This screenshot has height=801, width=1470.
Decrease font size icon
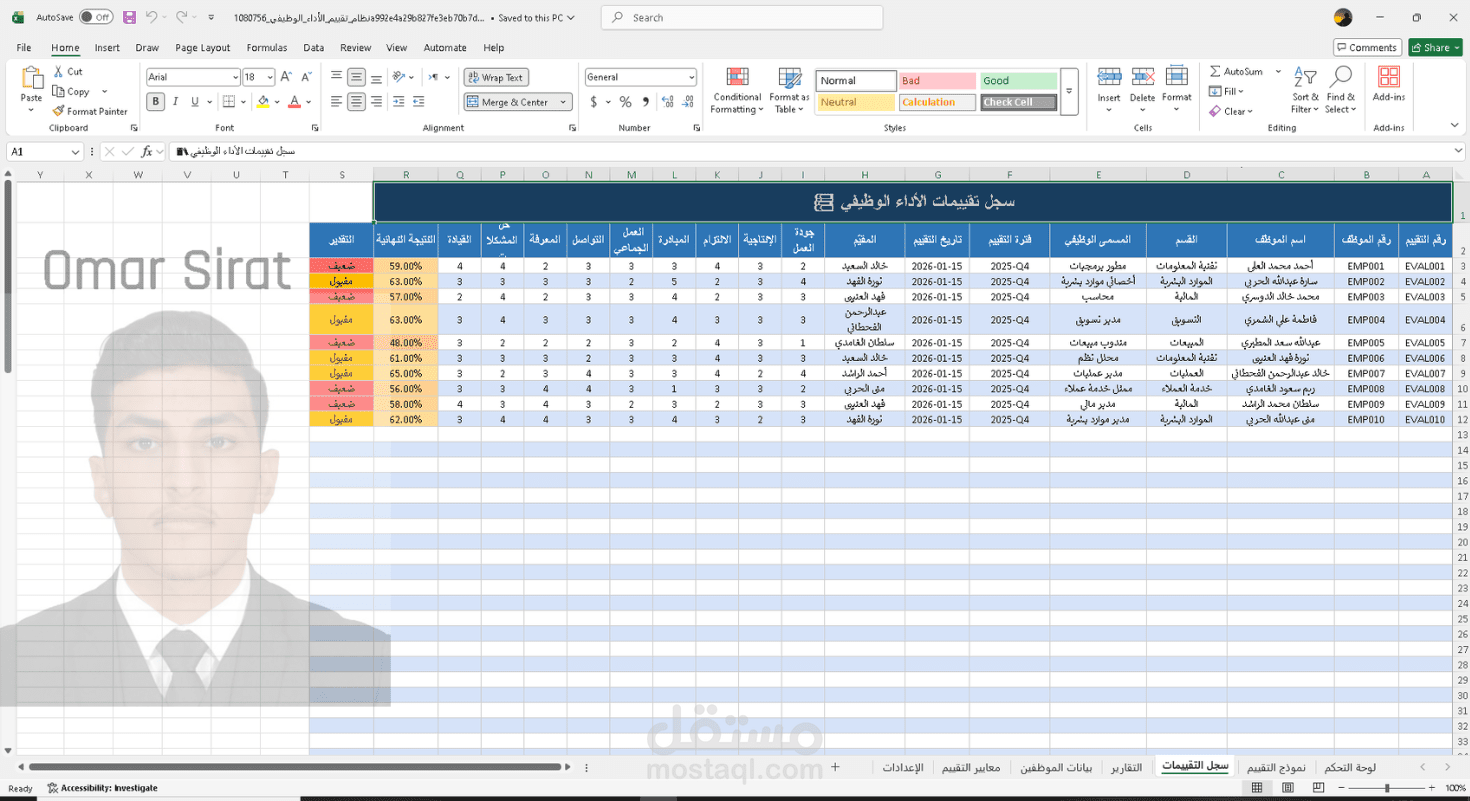(x=305, y=77)
